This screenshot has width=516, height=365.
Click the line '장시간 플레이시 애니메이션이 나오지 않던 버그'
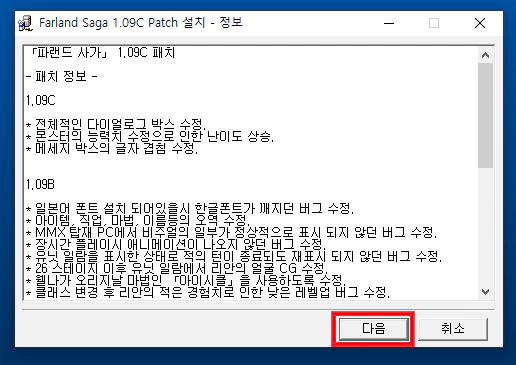[x=176, y=245]
